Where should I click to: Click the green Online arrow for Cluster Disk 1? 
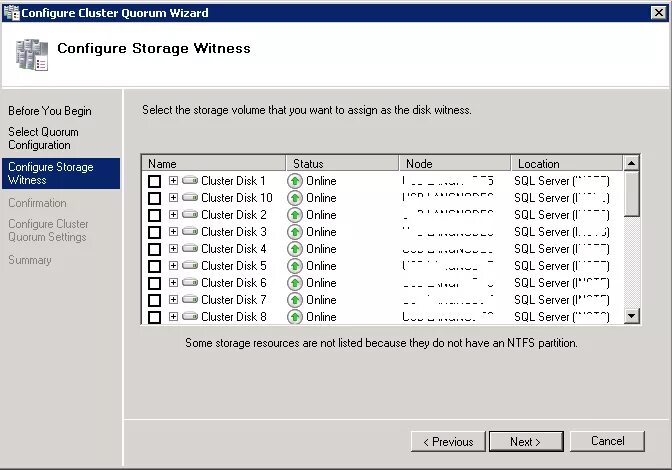click(295, 181)
